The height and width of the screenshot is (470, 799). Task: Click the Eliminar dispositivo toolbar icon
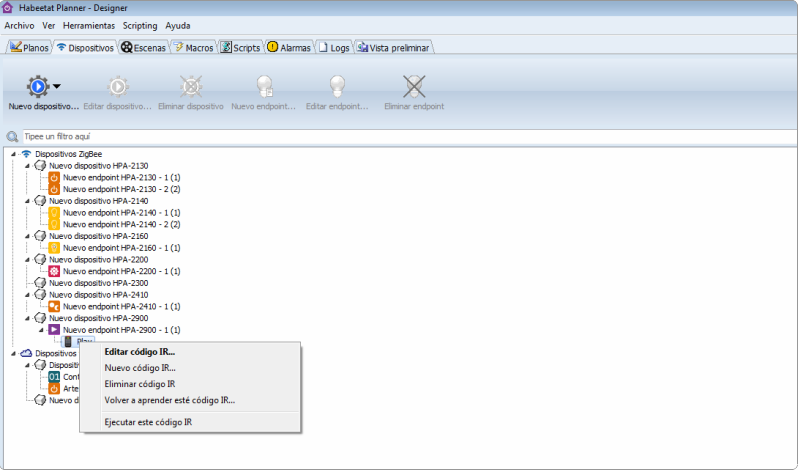coord(191,86)
